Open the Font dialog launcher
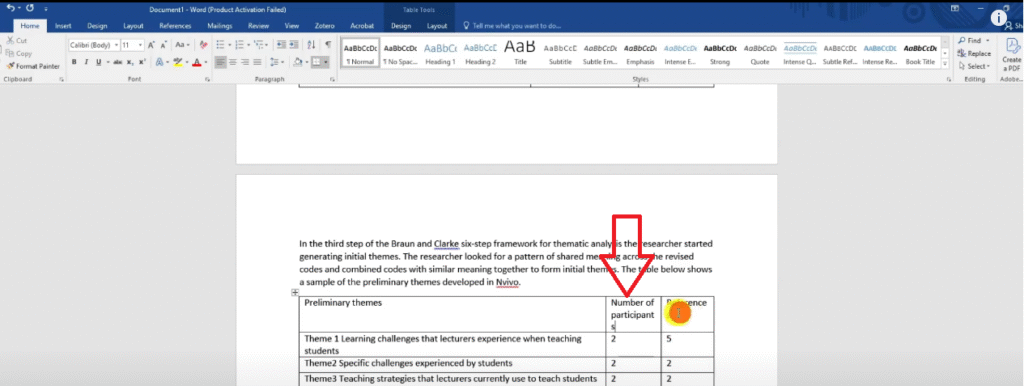Image resolution: width=1024 pixels, height=386 pixels. coord(208,79)
